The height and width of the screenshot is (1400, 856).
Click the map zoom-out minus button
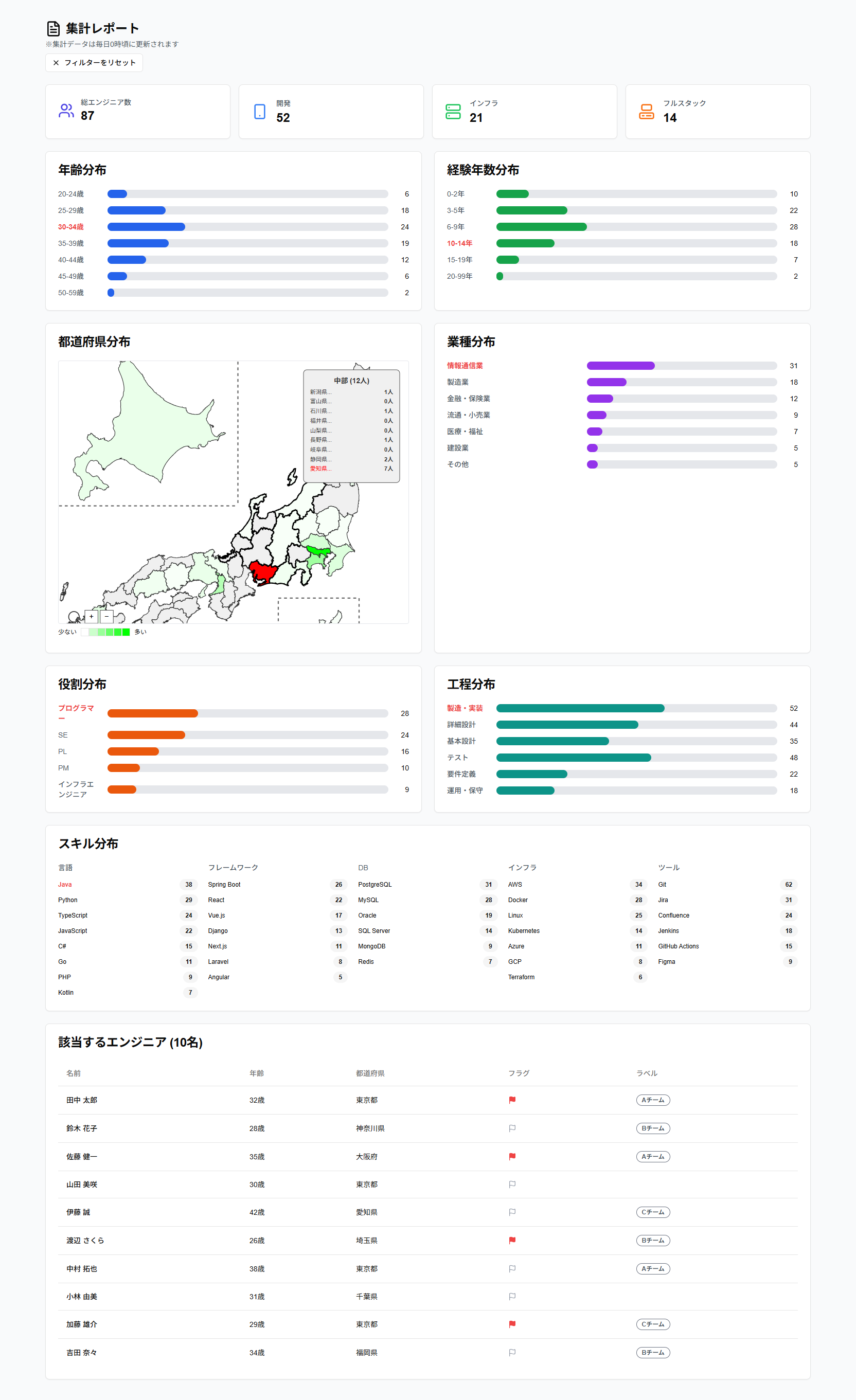[x=106, y=617]
